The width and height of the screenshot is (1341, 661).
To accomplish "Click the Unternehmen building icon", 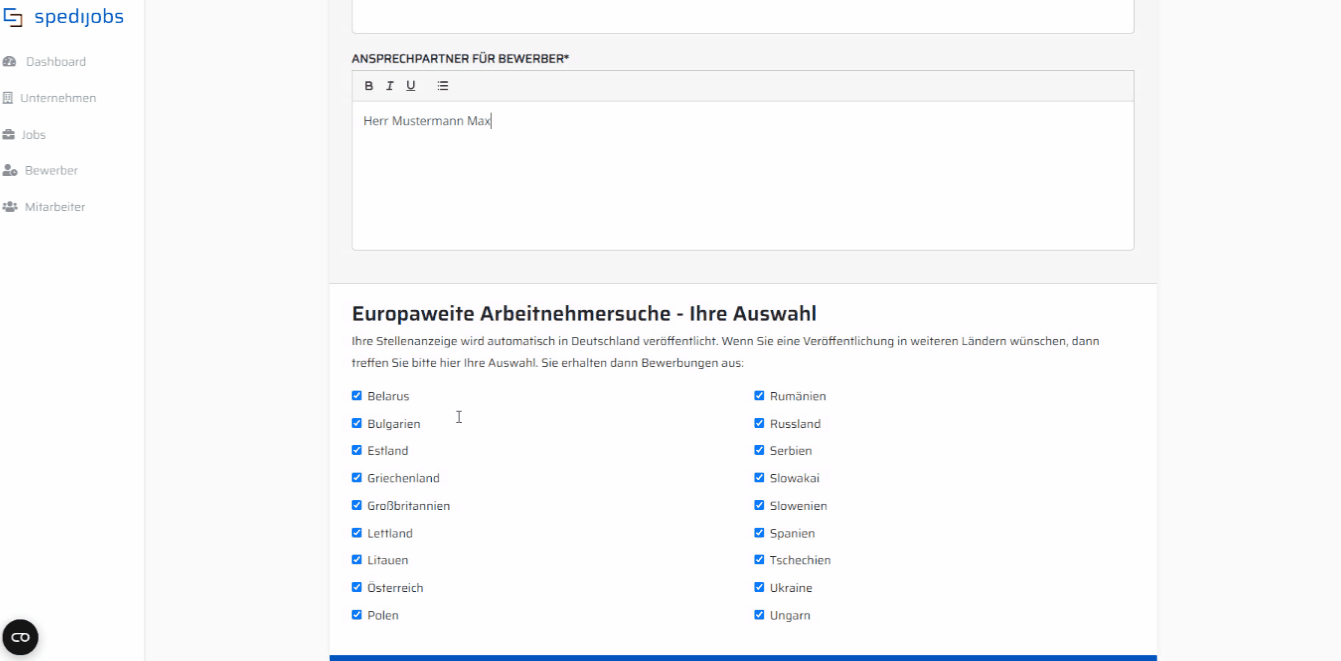I will coord(9,98).
